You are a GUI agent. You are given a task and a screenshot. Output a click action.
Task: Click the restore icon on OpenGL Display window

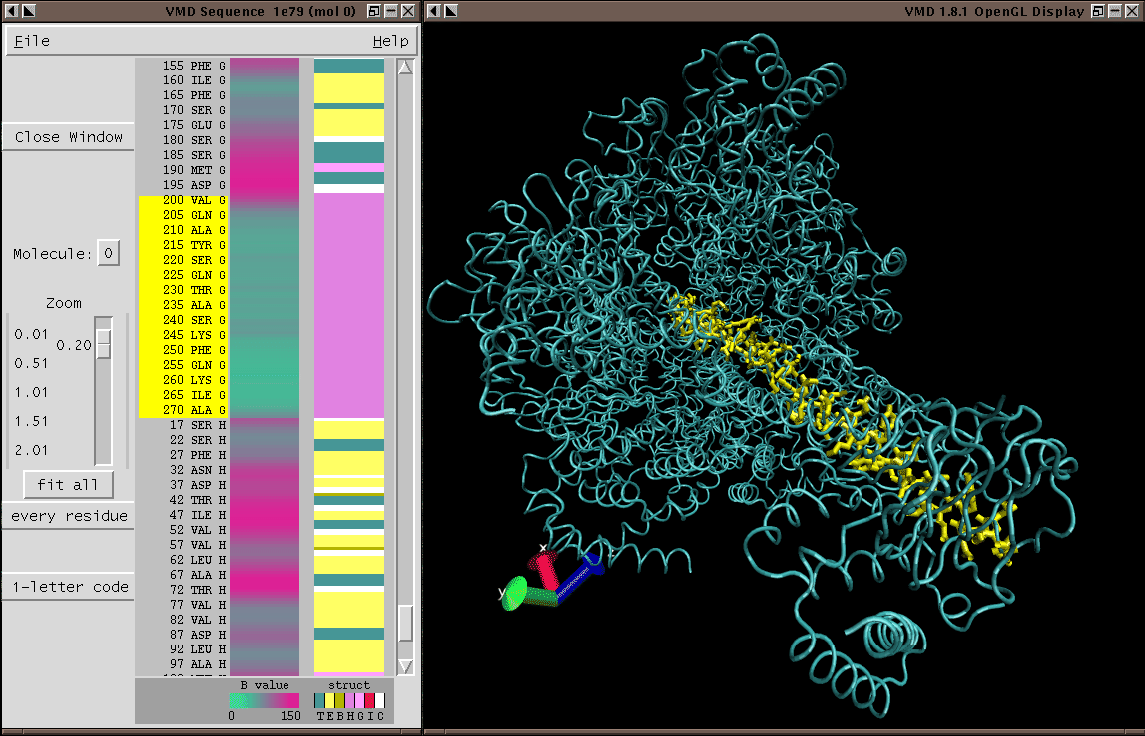coord(1097,11)
